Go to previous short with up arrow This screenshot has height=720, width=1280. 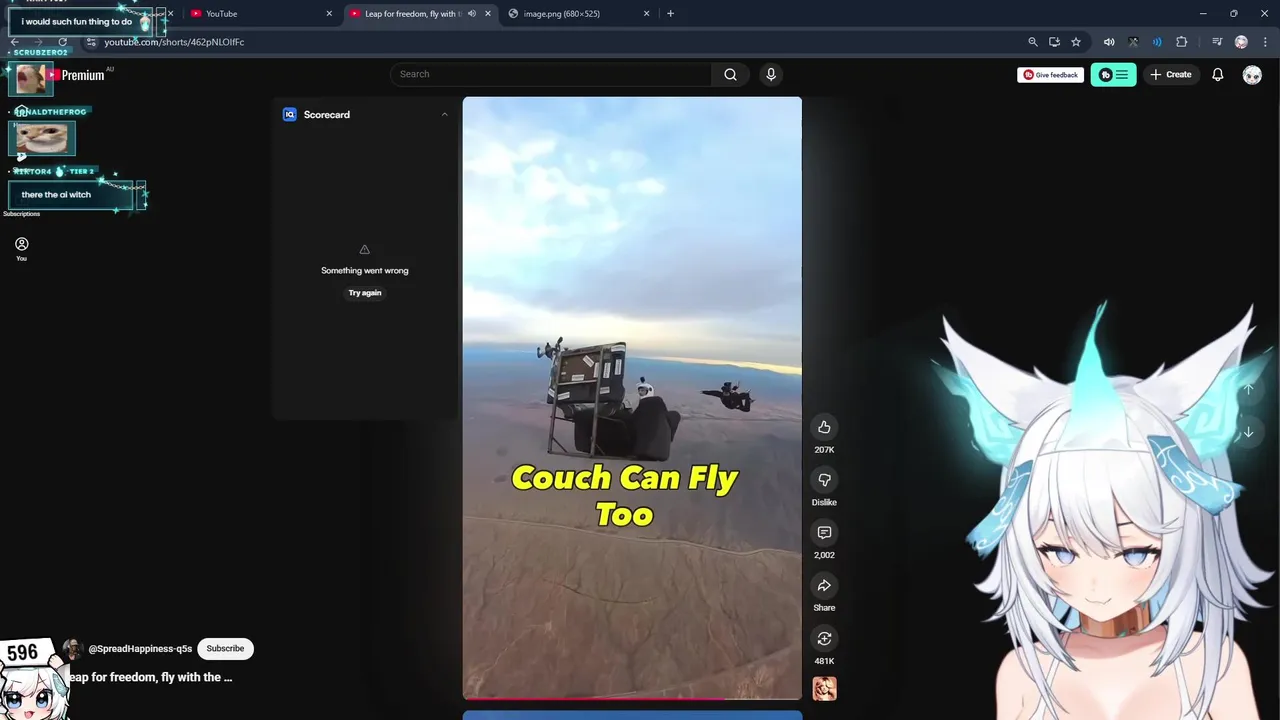tap(1248, 389)
